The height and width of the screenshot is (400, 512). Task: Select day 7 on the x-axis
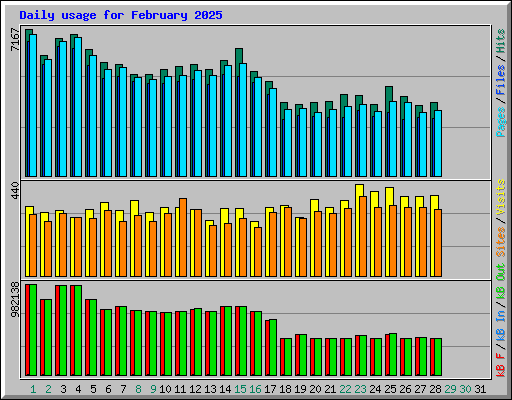123,389
